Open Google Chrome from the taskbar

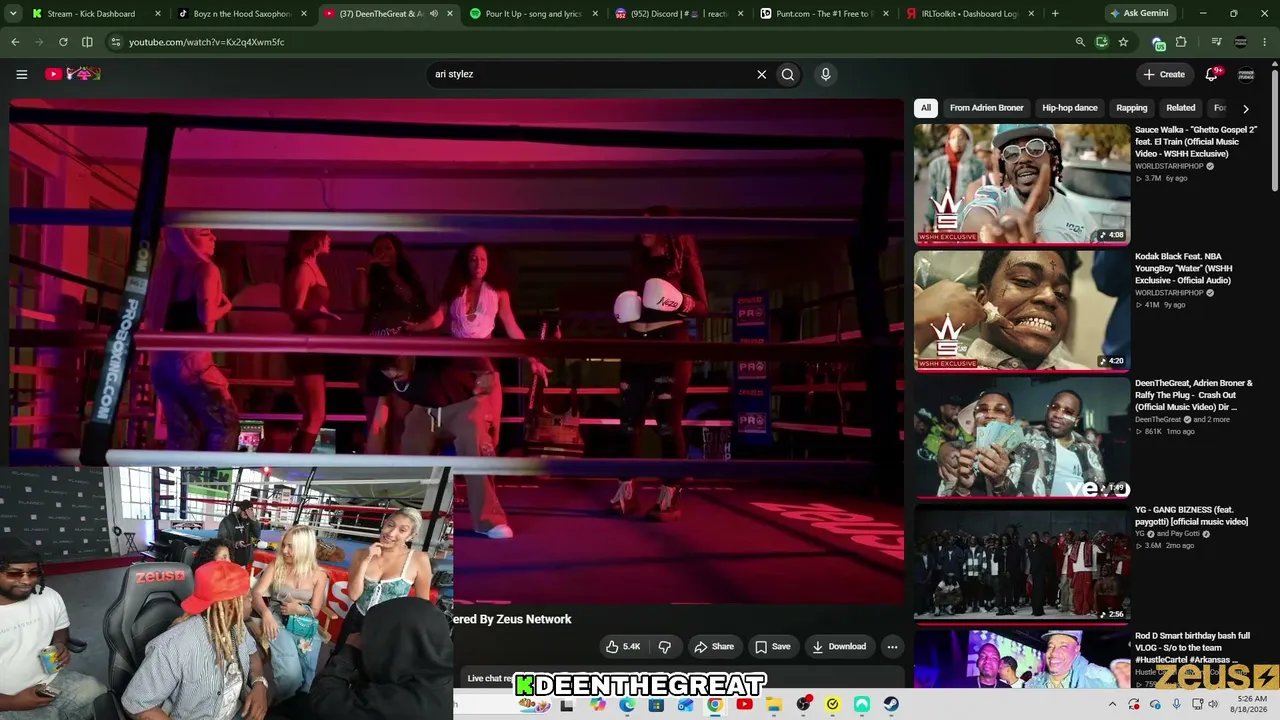coord(715,705)
